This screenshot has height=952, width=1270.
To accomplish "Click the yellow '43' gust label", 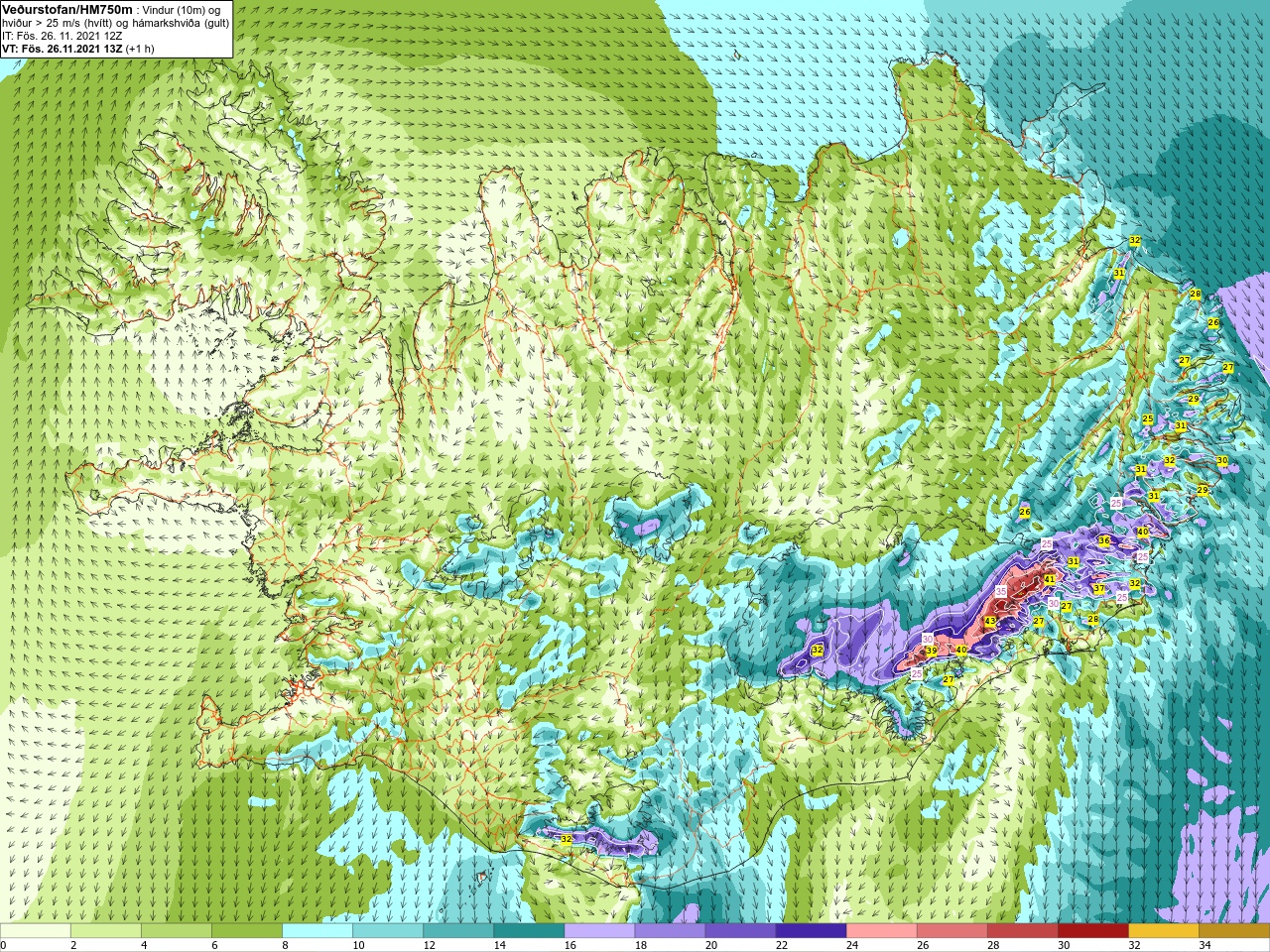I will point(989,622).
